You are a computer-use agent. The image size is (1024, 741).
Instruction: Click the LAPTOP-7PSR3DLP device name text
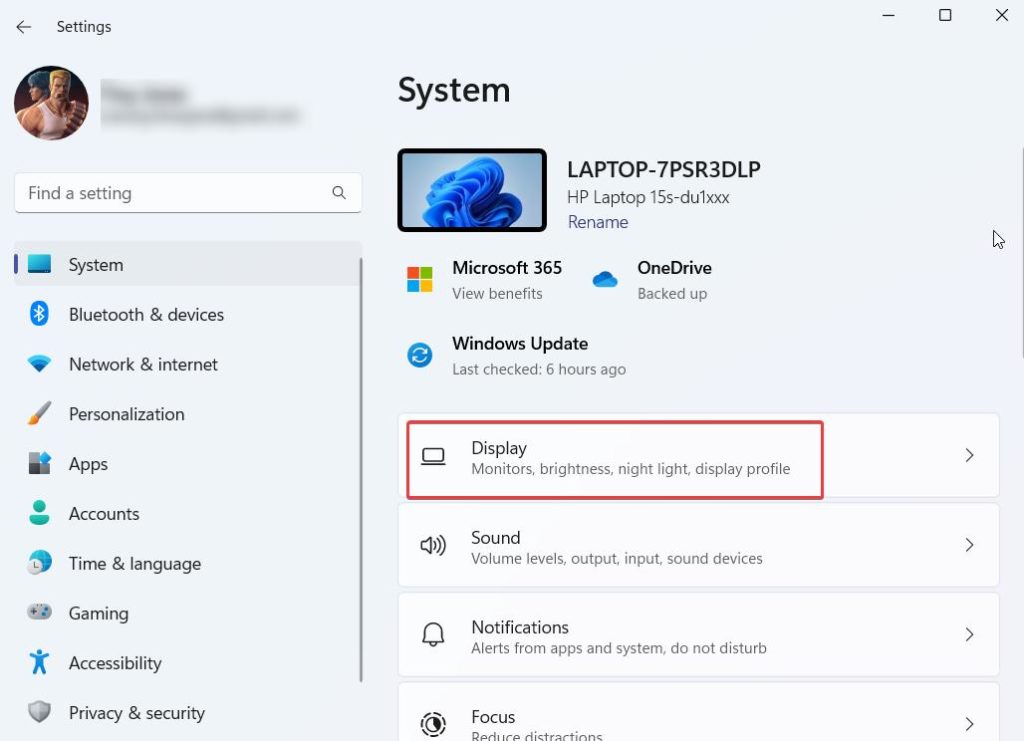pos(664,170)
